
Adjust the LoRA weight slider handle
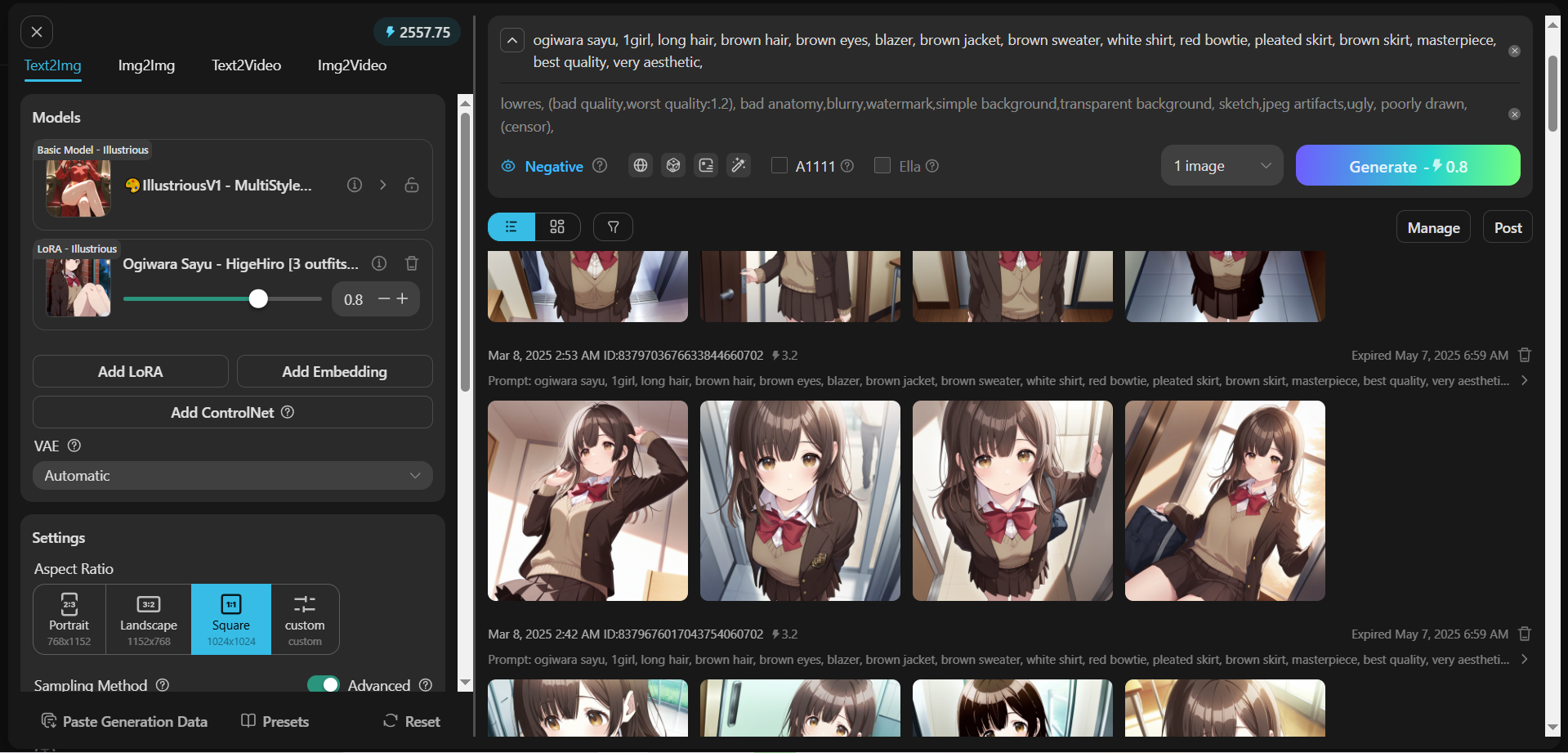(258, 299)
